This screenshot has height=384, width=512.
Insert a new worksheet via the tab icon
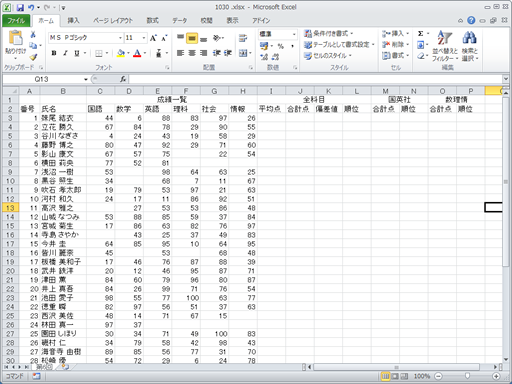pyautogui.click(x=65, y=367)
